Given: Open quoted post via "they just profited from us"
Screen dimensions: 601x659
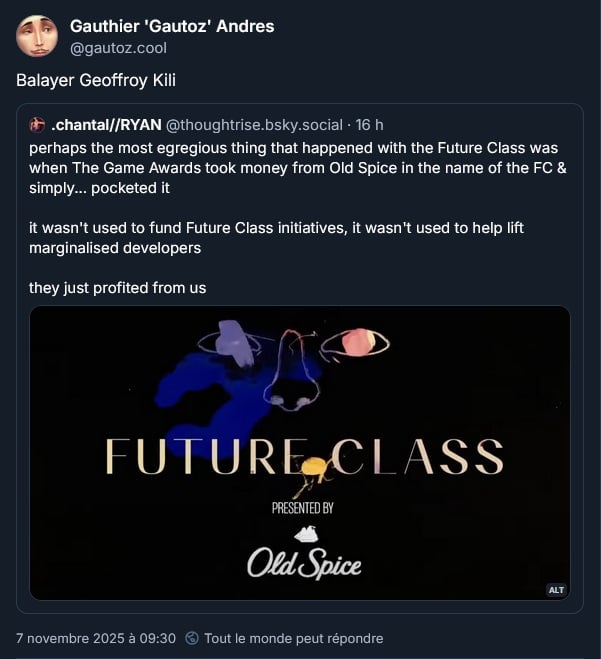Looking at the screenshot, I should click(x=117, y=287).
